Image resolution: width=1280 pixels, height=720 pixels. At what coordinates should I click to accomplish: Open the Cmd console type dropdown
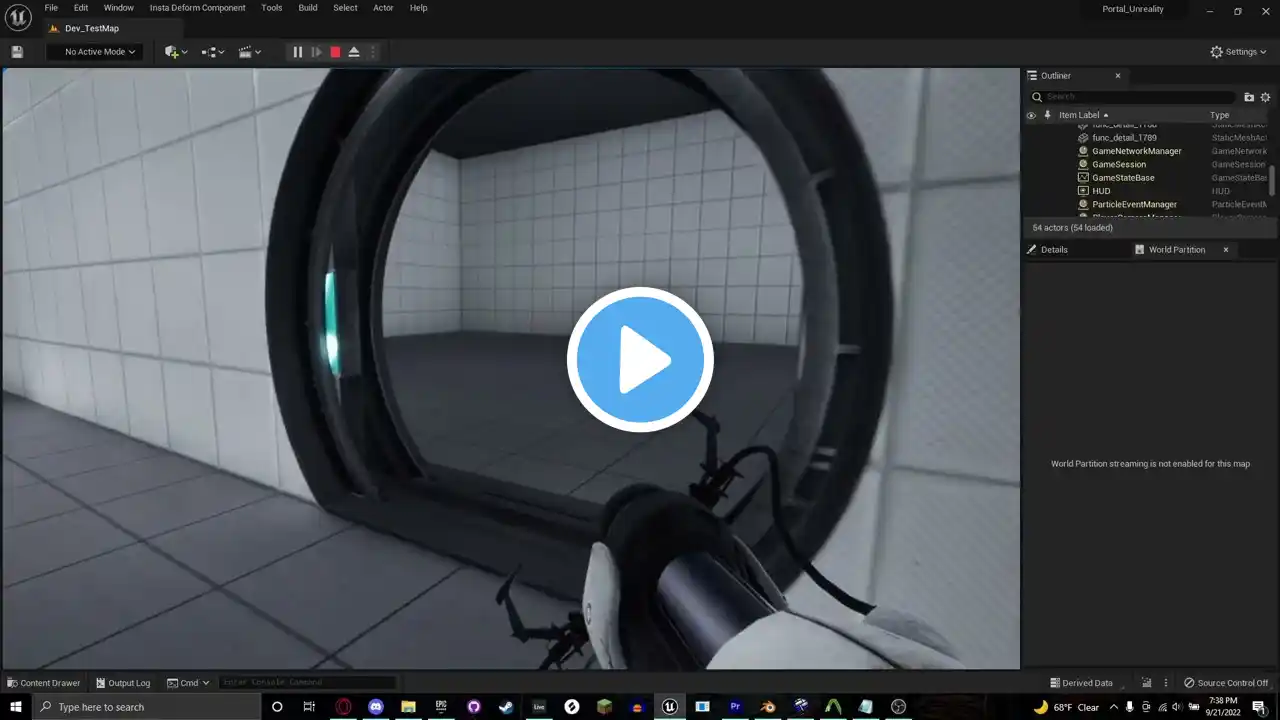[188, 683]
